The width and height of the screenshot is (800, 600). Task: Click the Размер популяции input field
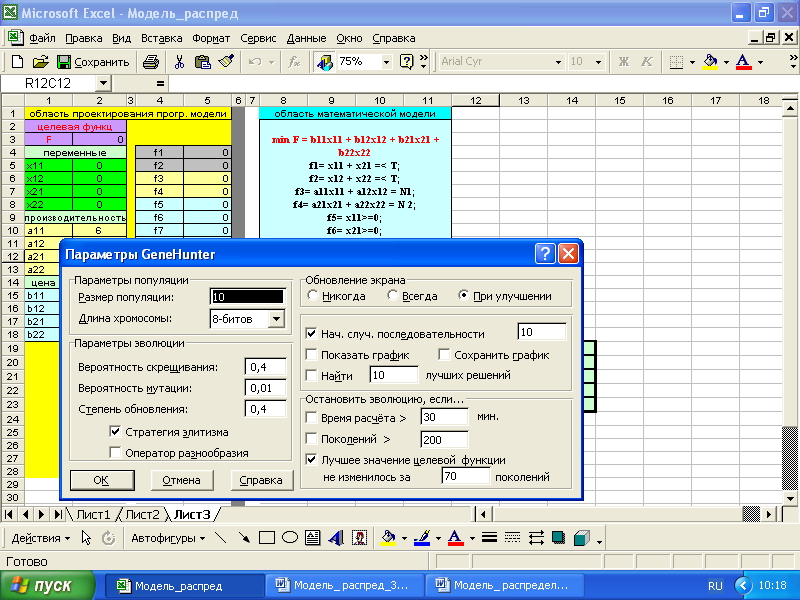click(247, 297)
